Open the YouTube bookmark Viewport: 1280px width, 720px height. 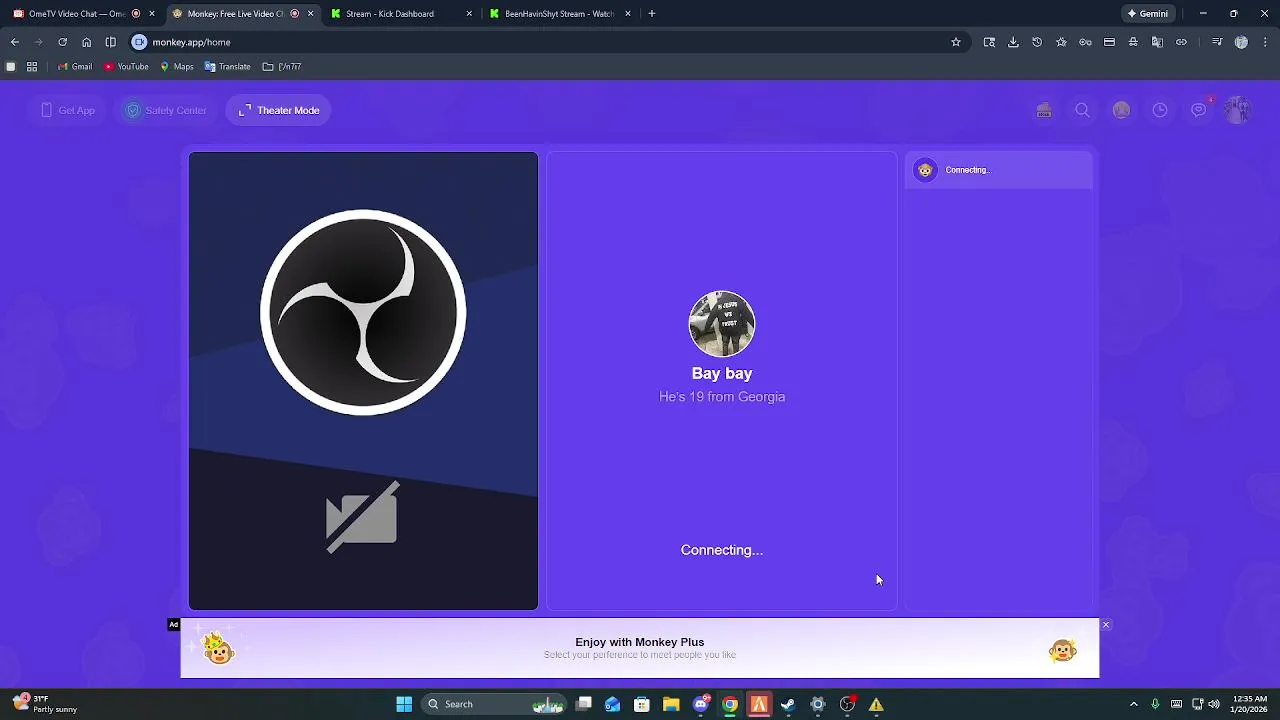(x=126, y=67)
